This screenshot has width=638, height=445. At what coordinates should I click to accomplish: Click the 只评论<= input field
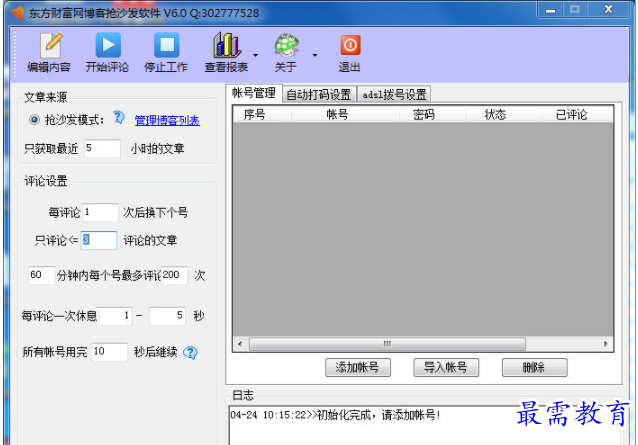click(x=99, y=240)
